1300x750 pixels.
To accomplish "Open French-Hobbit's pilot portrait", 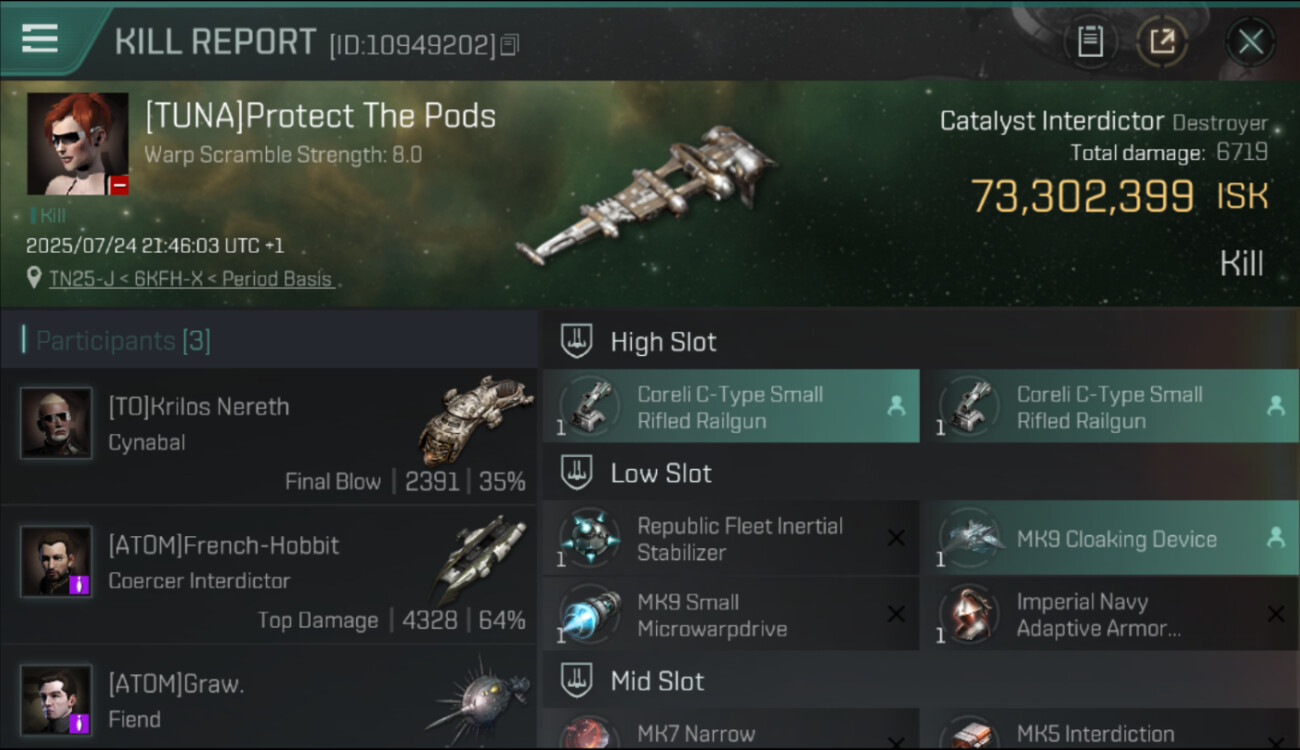I will click(x=56, y=561).
